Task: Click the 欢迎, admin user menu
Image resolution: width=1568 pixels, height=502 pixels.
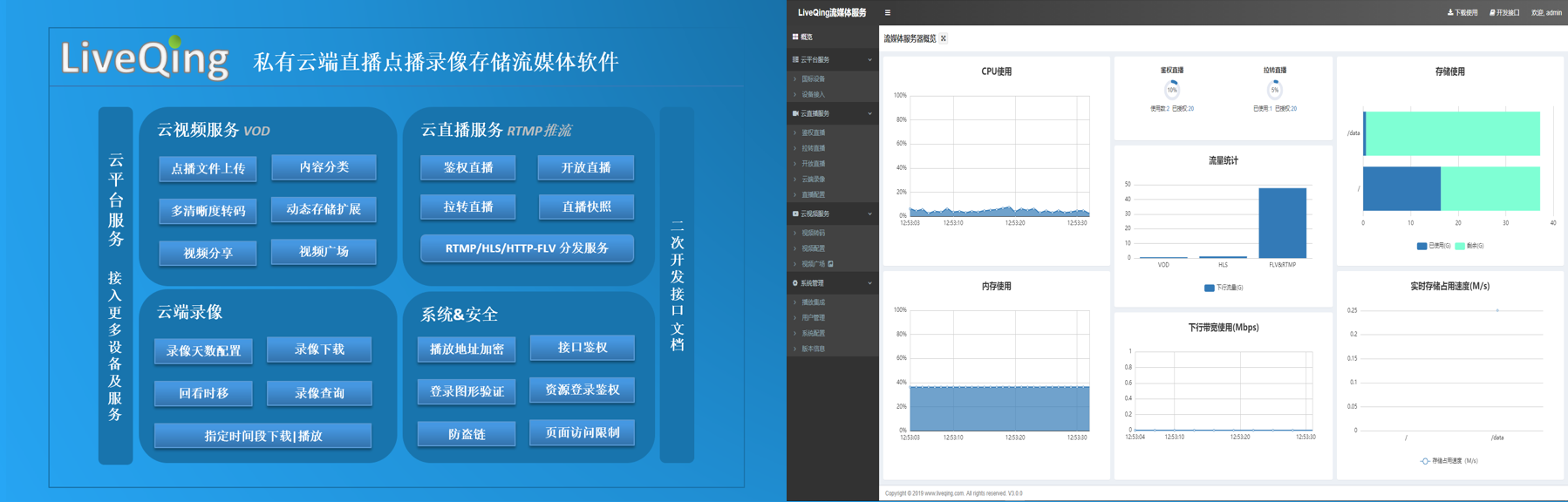Action: coord(1546,12)
